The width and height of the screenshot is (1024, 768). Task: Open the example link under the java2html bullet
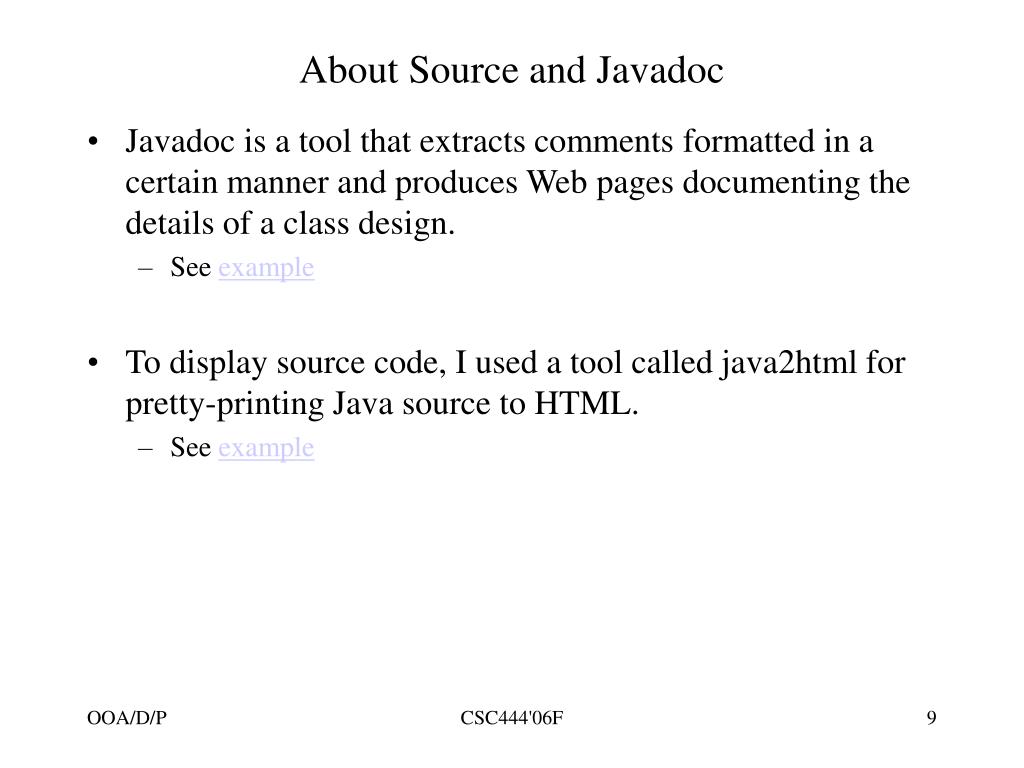pos(266,448)
